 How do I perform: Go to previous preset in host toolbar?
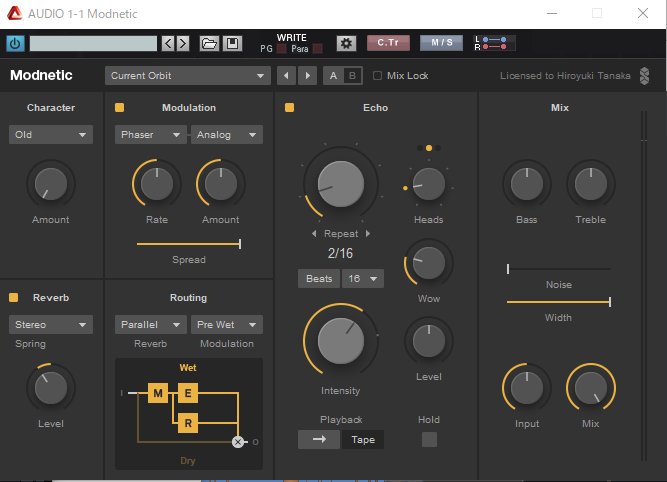(x=168, y=43)
